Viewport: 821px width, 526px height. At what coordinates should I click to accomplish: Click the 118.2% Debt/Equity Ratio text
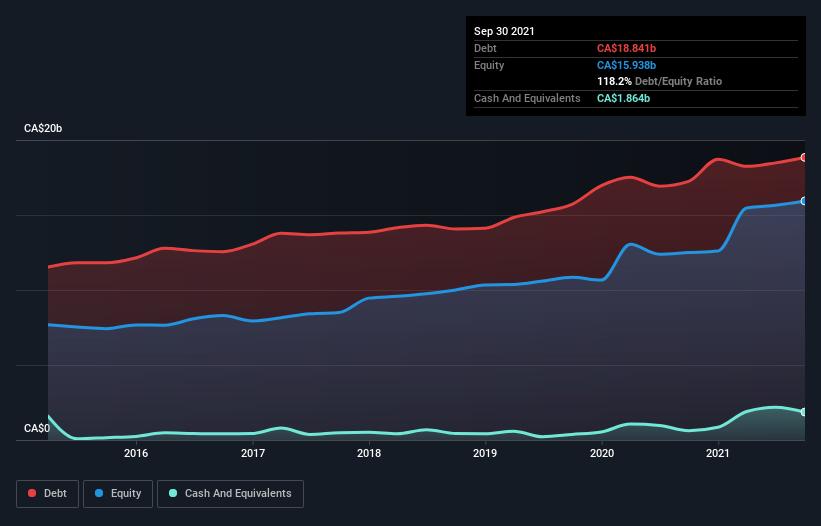click(x=659, y=81)
